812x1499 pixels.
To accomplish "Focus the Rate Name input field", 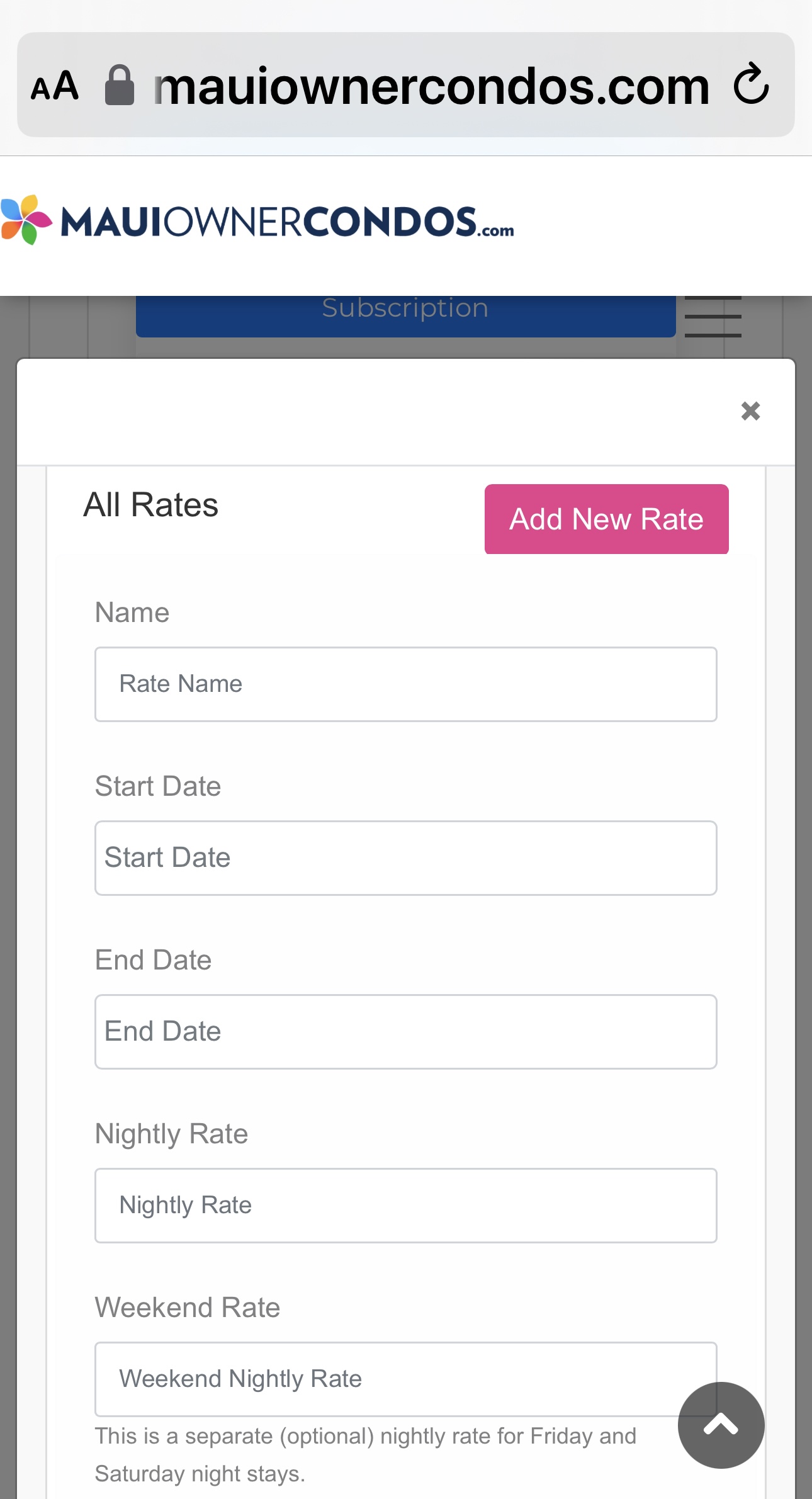I will click(x=405, y=684).
